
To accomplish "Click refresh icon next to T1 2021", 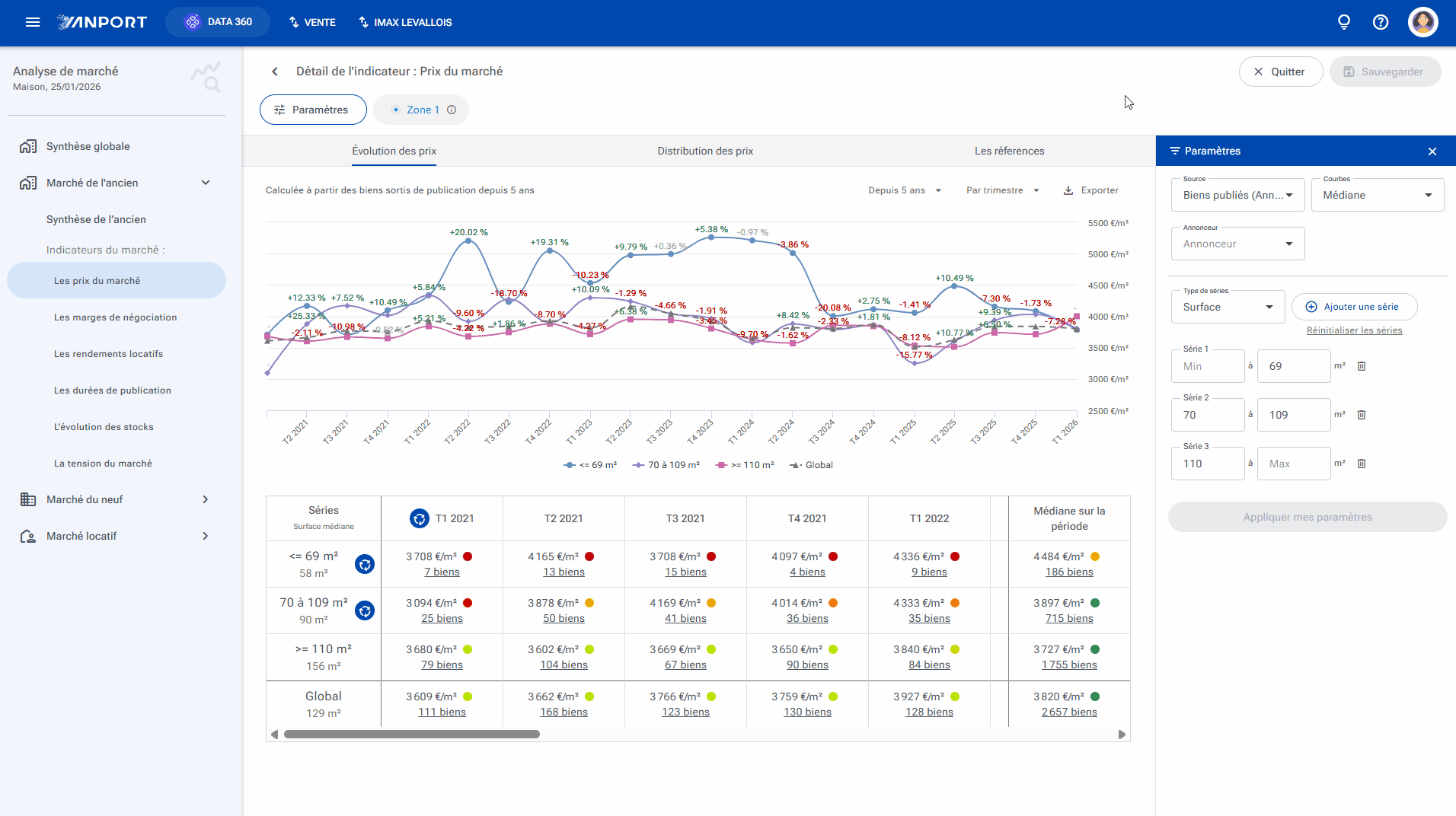I will tap(419, 518).
